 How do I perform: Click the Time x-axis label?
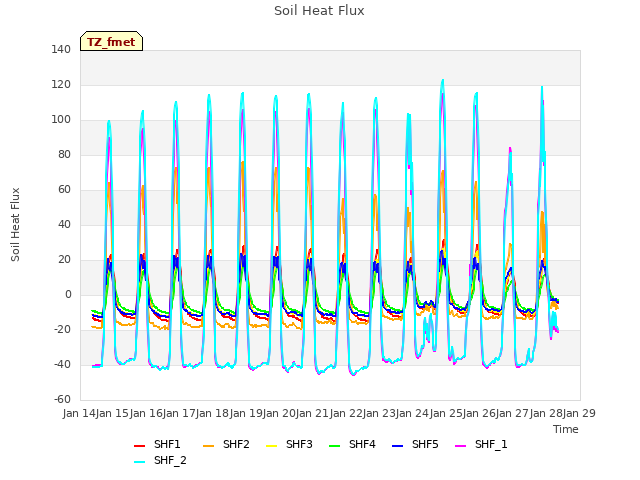click(x=566, y=429)
